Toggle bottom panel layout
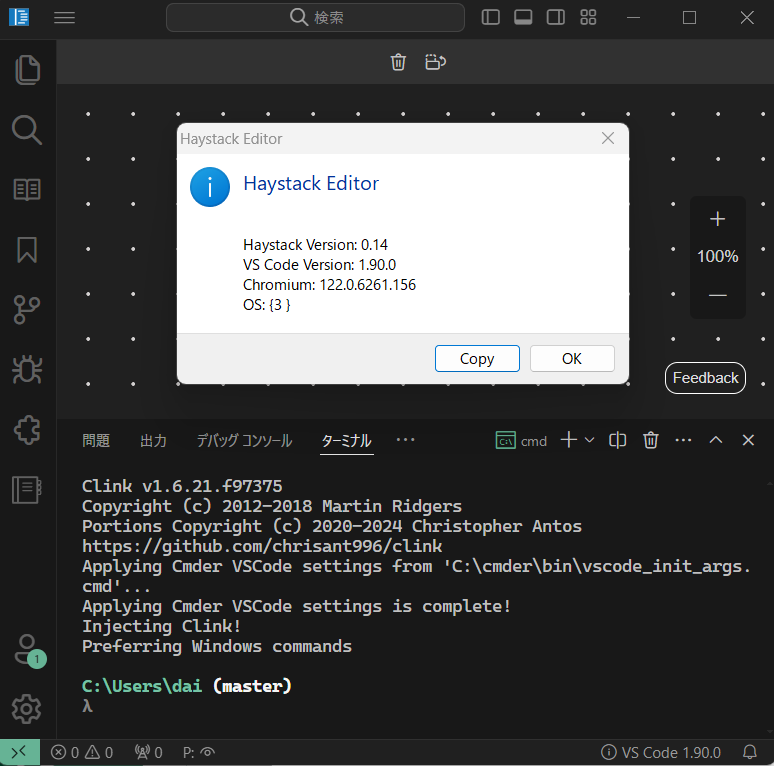The image size is (774, 766). (523, 17)
